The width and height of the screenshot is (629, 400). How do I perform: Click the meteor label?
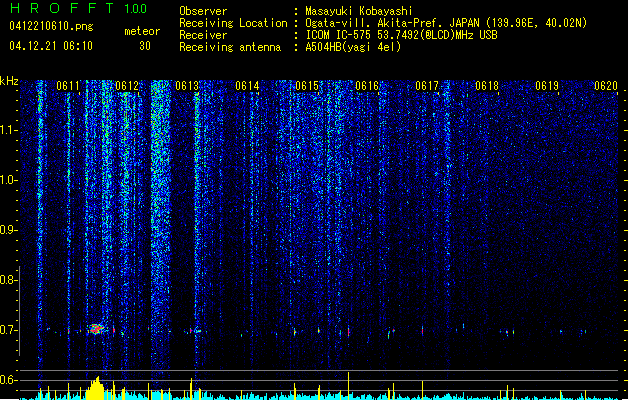pyautogui.click(x=142, y=31)
